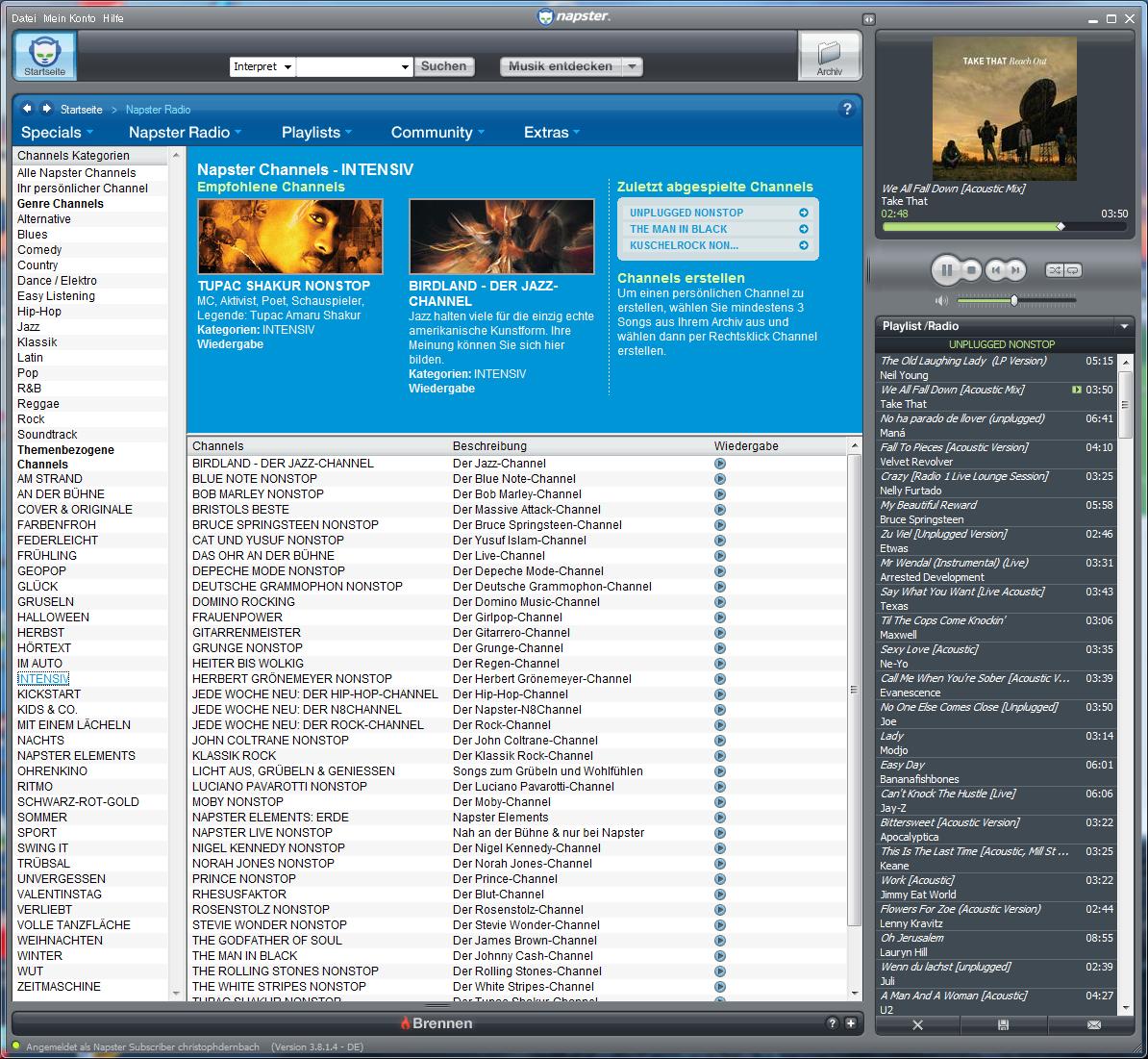Click Wiedergabe under BIRDLAND - DER JAZZ-CHANNEL
Screen dimensions: 1148x1059
[441, 389]
